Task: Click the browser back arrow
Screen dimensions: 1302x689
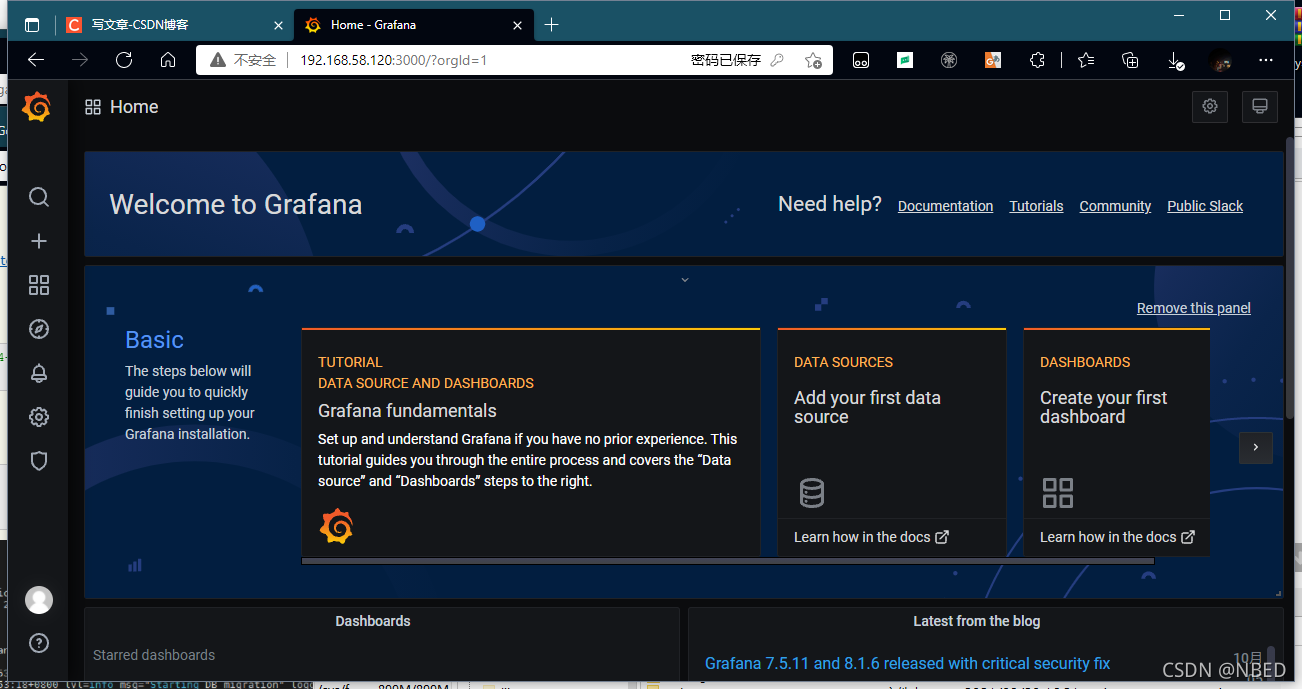Action: click(x=36, y=60)
